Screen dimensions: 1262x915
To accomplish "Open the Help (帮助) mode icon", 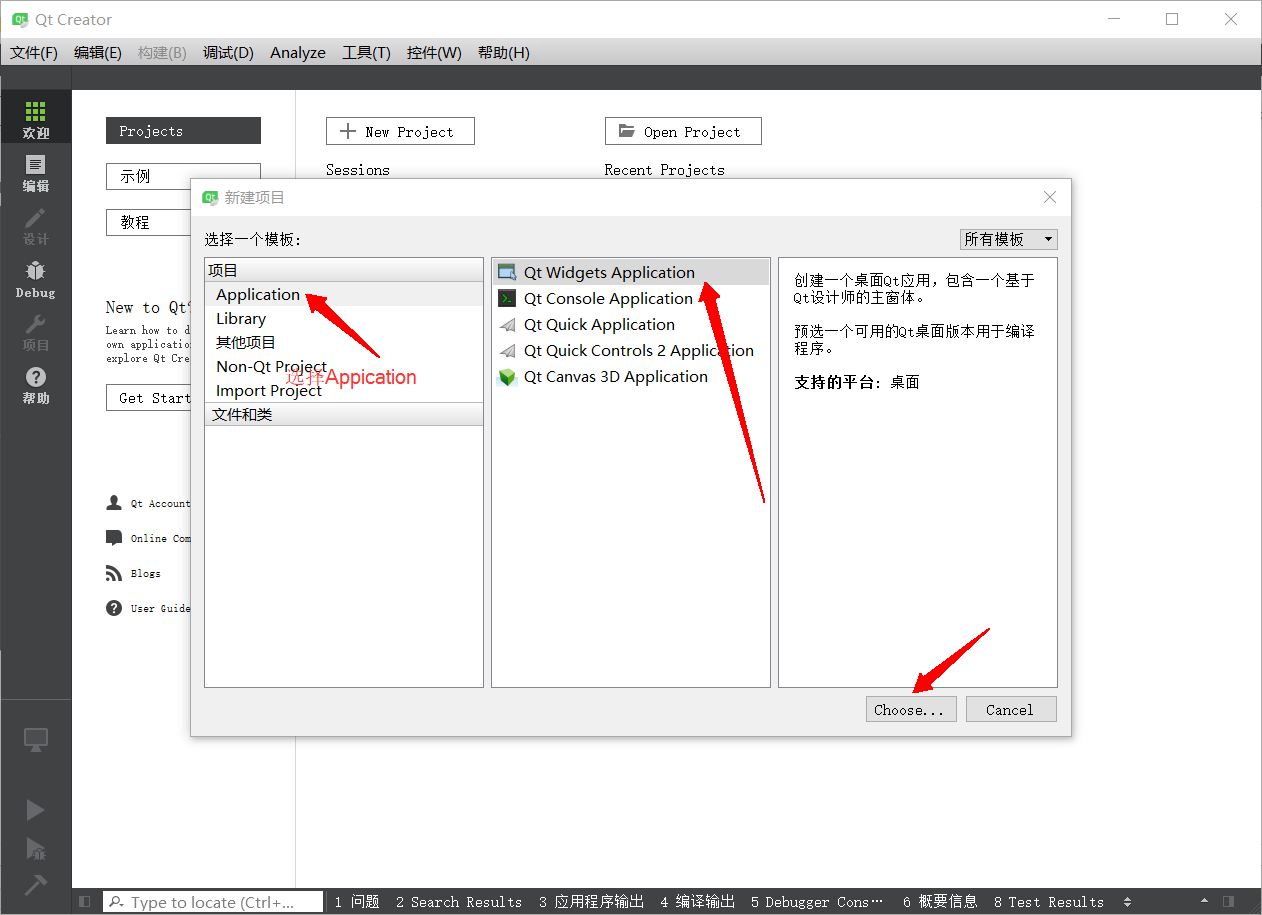I will pyautogui.click(x=36, y=384).
